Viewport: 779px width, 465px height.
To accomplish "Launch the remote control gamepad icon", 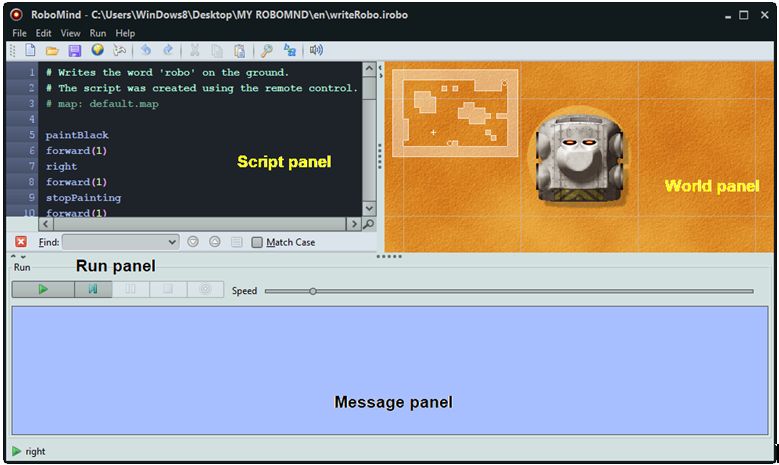I will point(119,50).
